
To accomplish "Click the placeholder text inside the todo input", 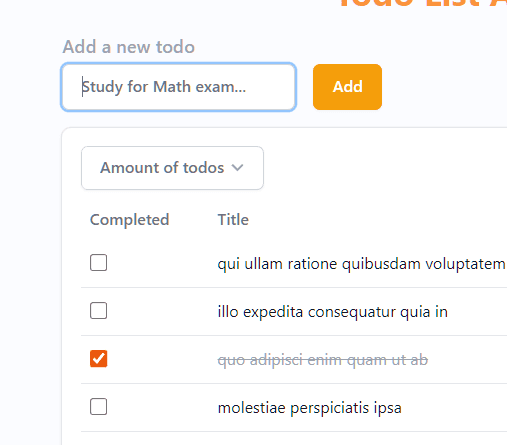I will point(164,87).
